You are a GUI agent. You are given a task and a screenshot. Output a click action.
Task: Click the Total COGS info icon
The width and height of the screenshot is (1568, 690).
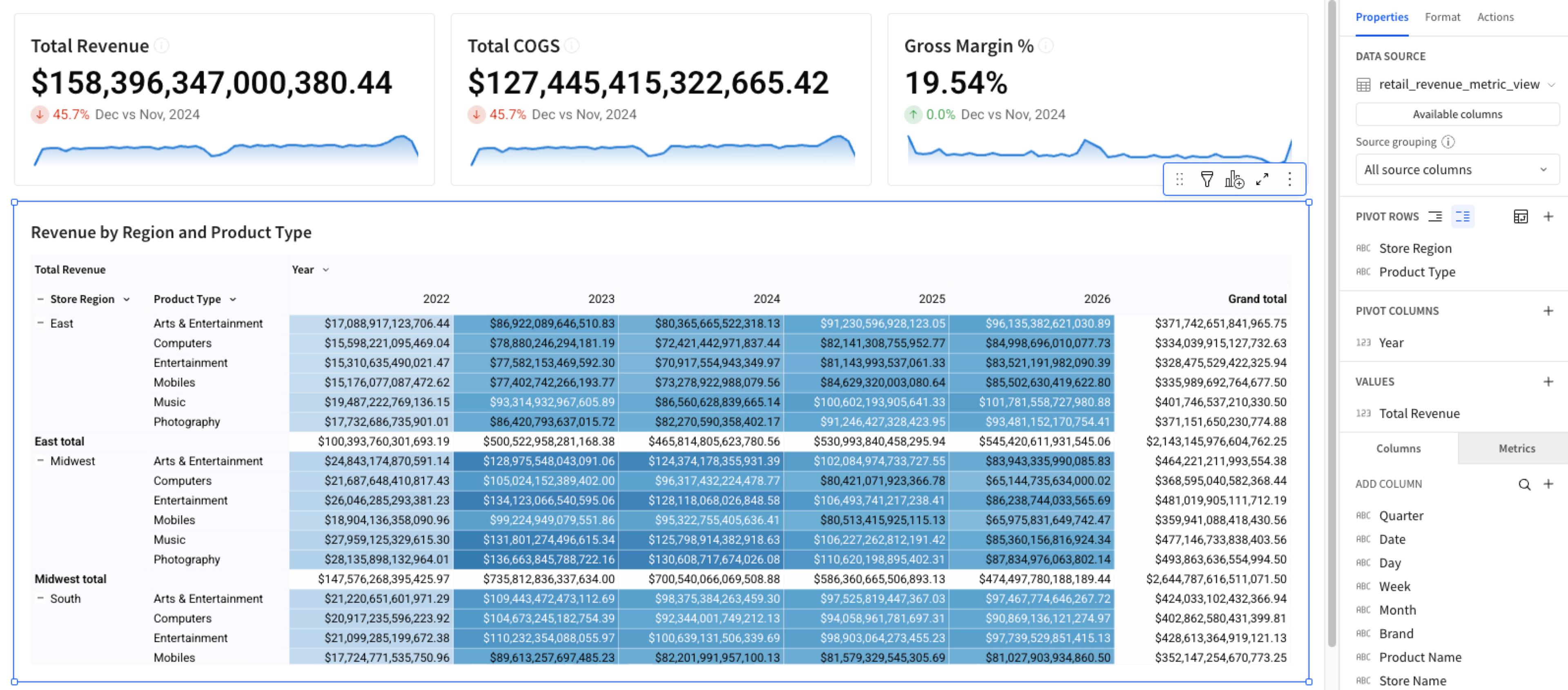(x=572, y=46)
